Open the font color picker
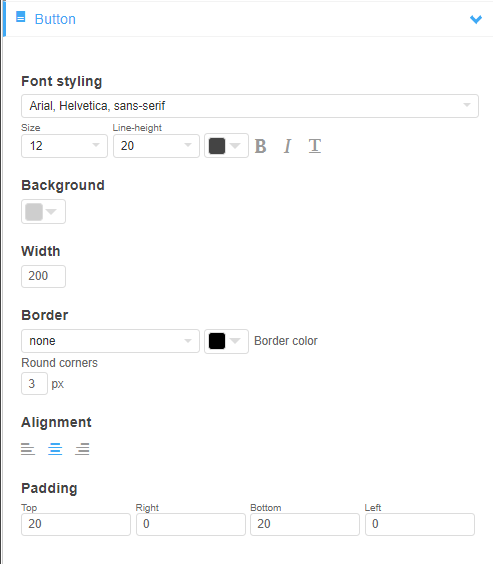This screenshot has width=493, height=564. 226,146
